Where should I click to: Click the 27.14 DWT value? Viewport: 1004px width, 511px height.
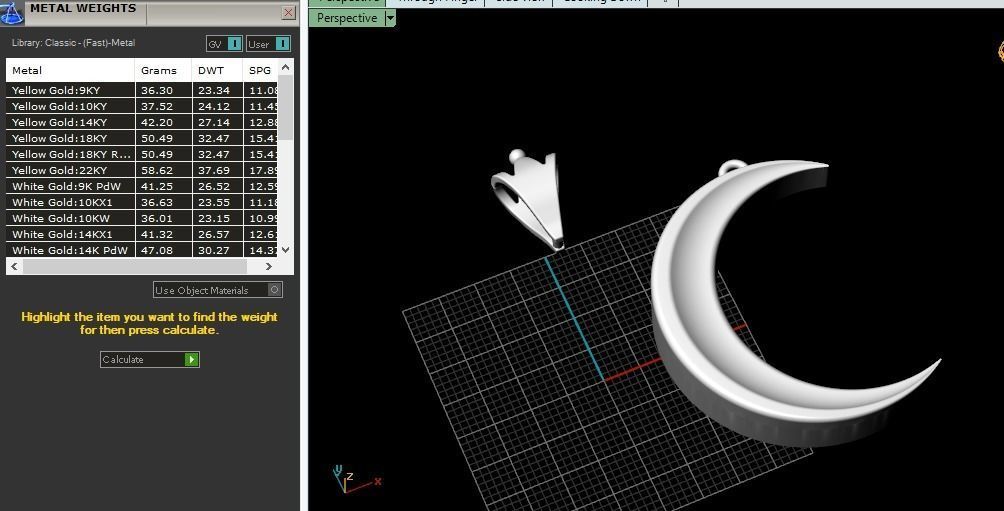tap(214, 122)
